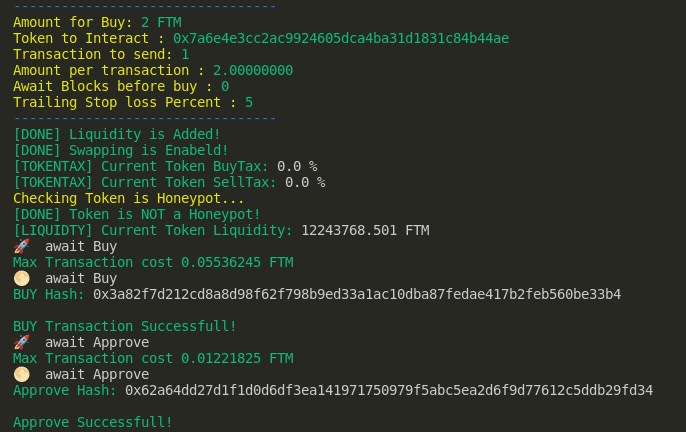Click the "Liquidity is Added!" status line
This screenshot has width=686, height=432.
[117, 134]
